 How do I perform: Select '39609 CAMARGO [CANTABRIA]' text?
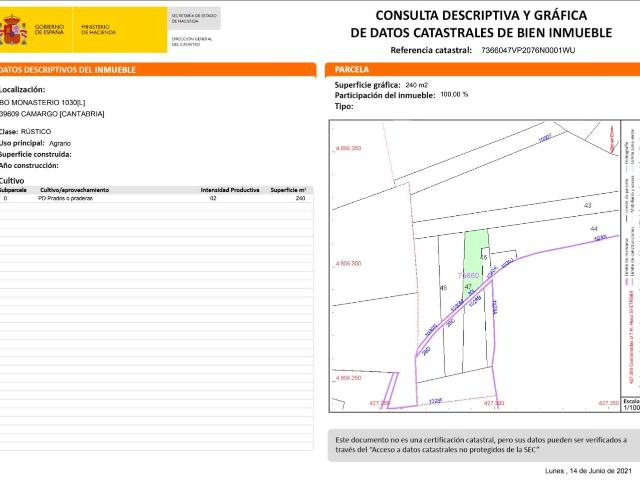52,114
